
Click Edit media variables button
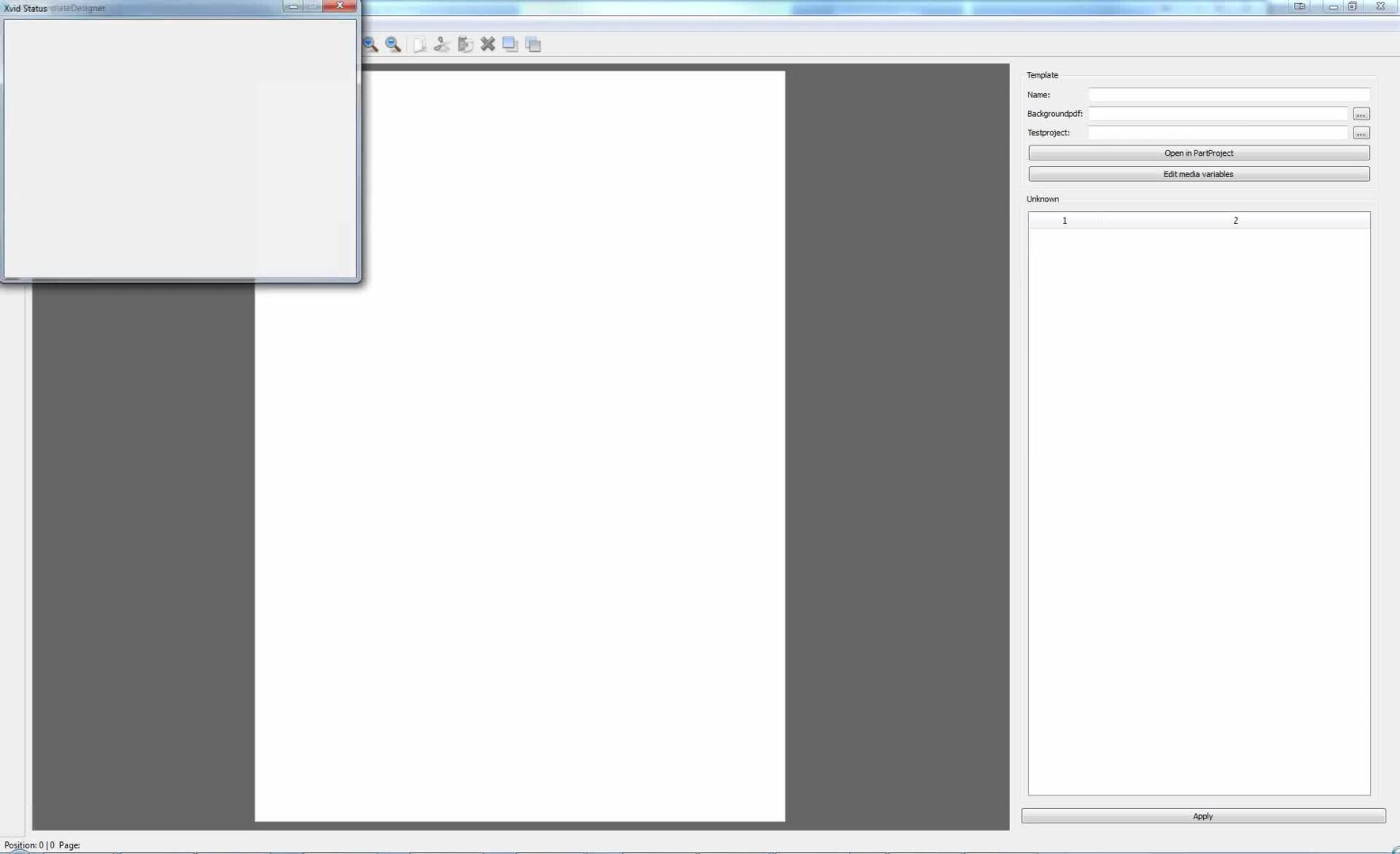click(x=1198, y=174)
